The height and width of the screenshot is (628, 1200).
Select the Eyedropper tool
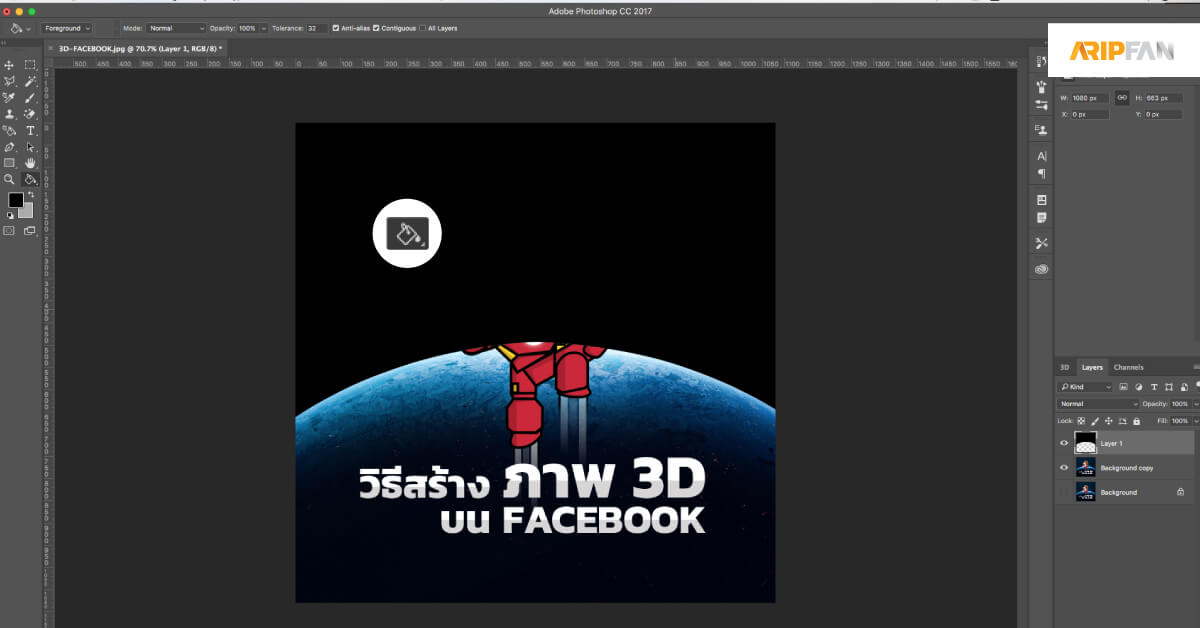coord(9,98)
